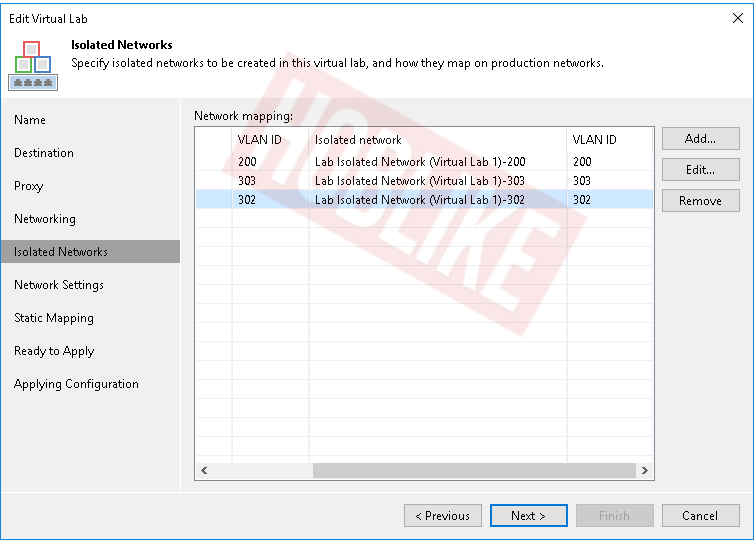Proceed with the Next button
This screenshot has width=756, height=541.
point(528,516)
